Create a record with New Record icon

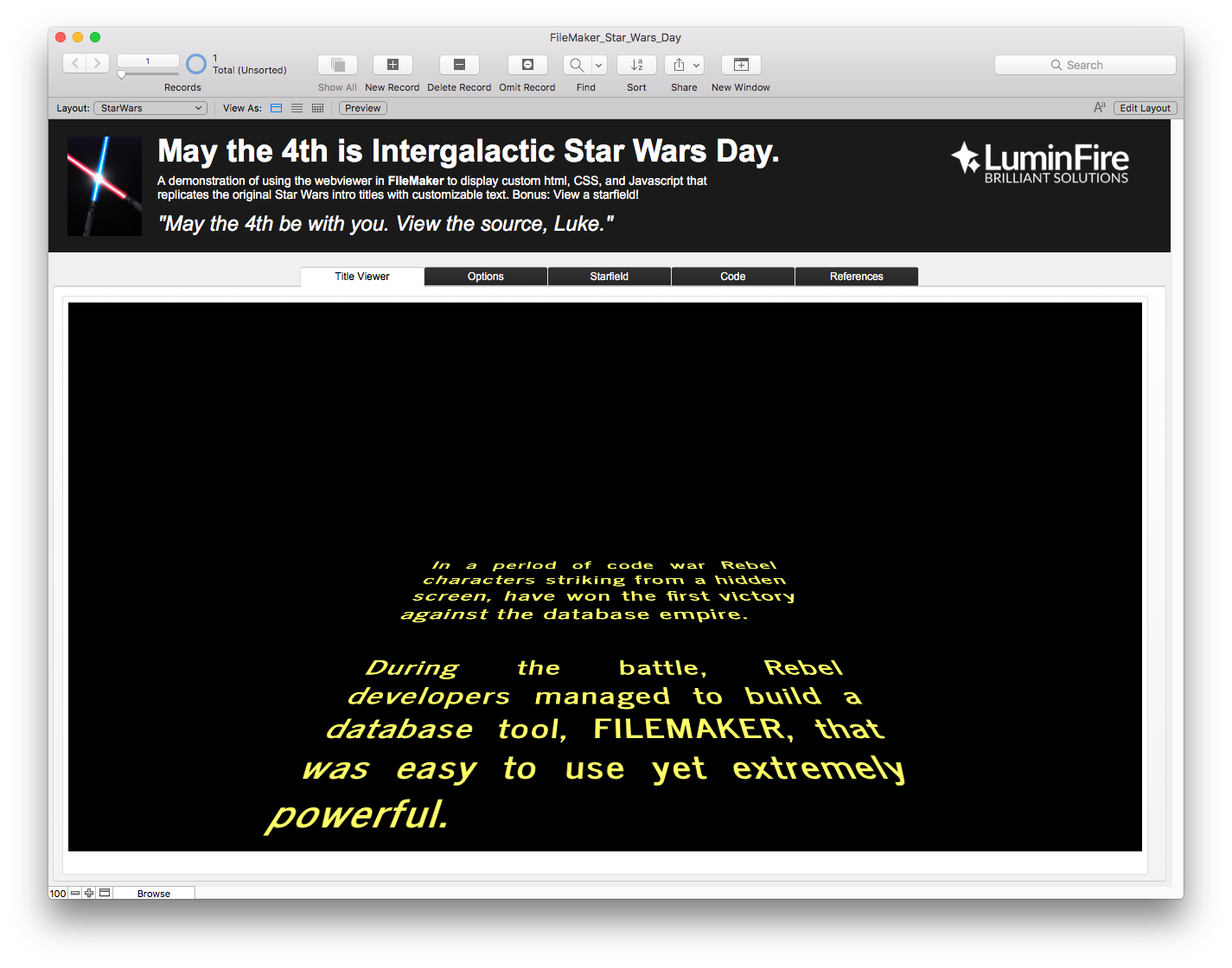[x=393, y=65]
